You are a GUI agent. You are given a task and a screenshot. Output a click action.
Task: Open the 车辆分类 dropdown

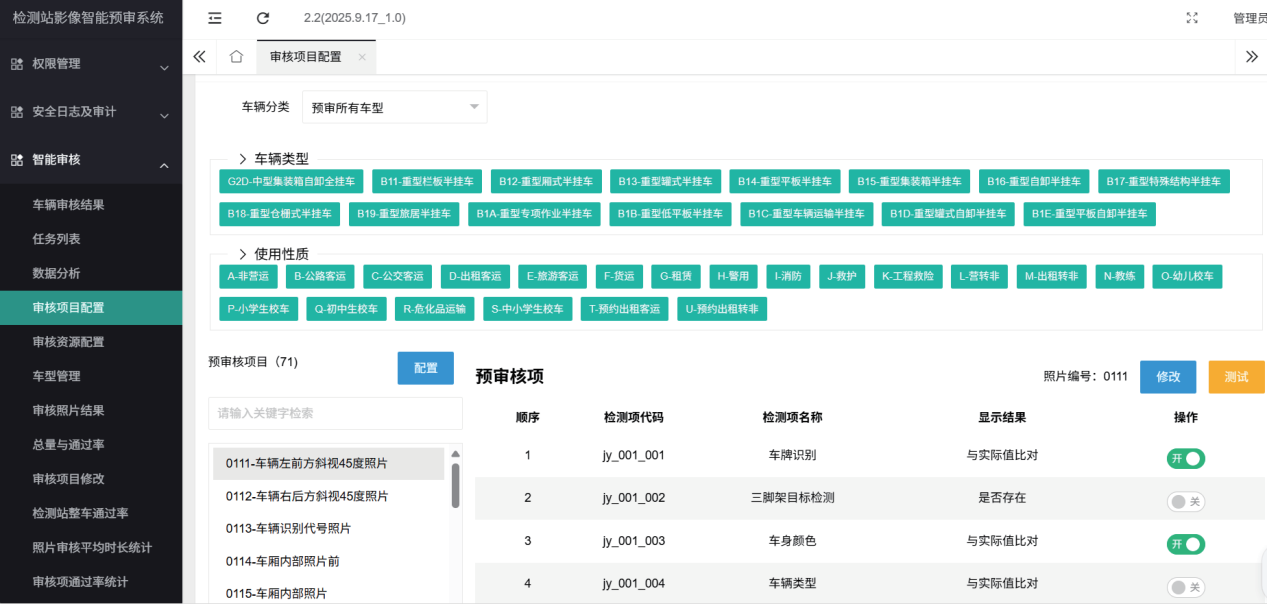tap(394, 107)
